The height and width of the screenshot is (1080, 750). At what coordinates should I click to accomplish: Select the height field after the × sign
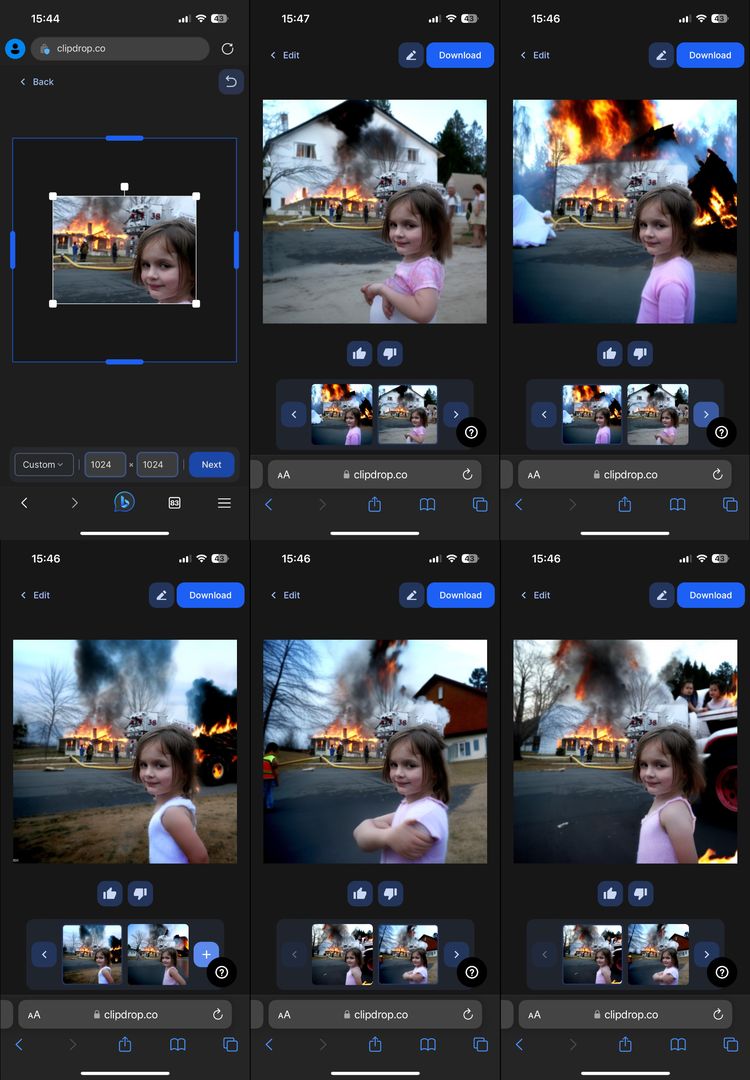[157, 465]
